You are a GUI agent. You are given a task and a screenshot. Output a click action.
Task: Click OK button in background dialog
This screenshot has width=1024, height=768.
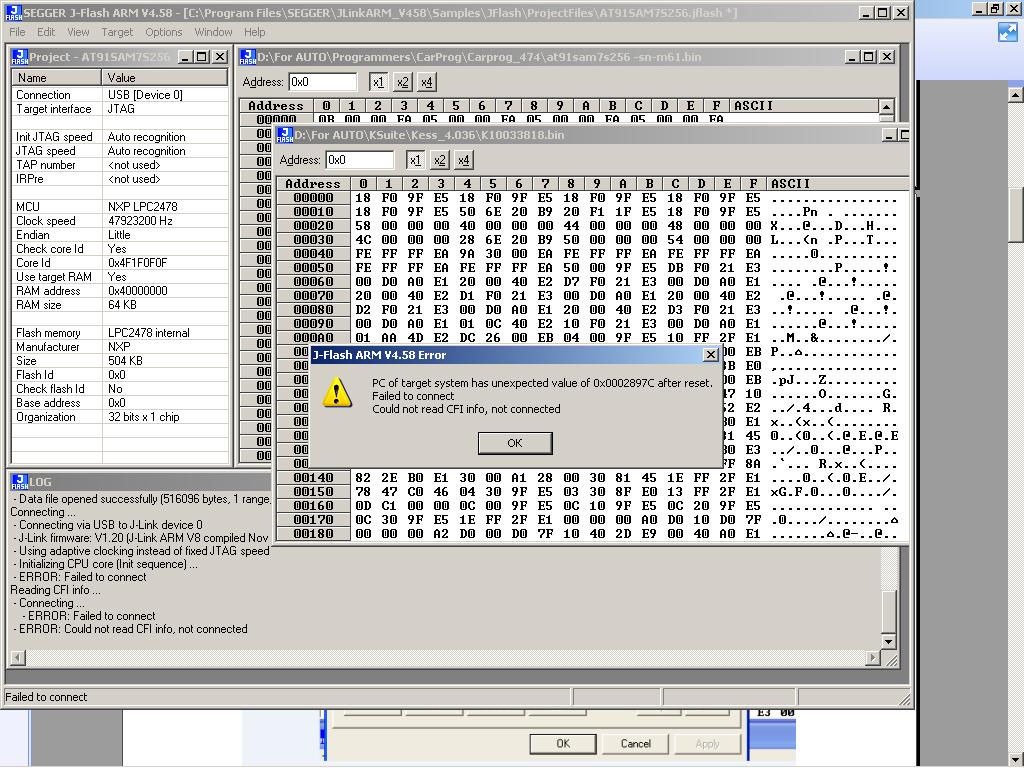pyautogui.click(x=563, y=744)
